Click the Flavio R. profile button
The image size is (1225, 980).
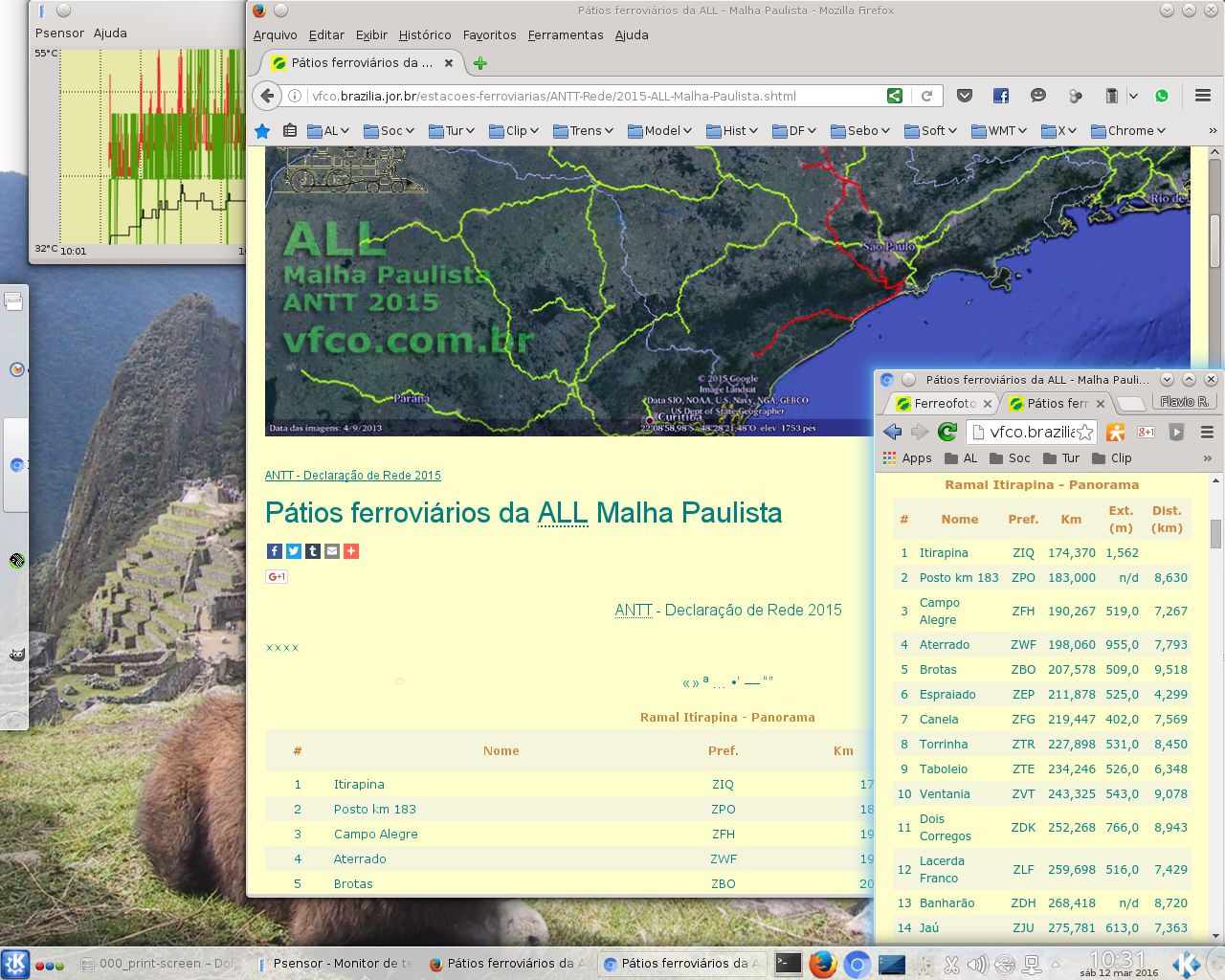1184,402
